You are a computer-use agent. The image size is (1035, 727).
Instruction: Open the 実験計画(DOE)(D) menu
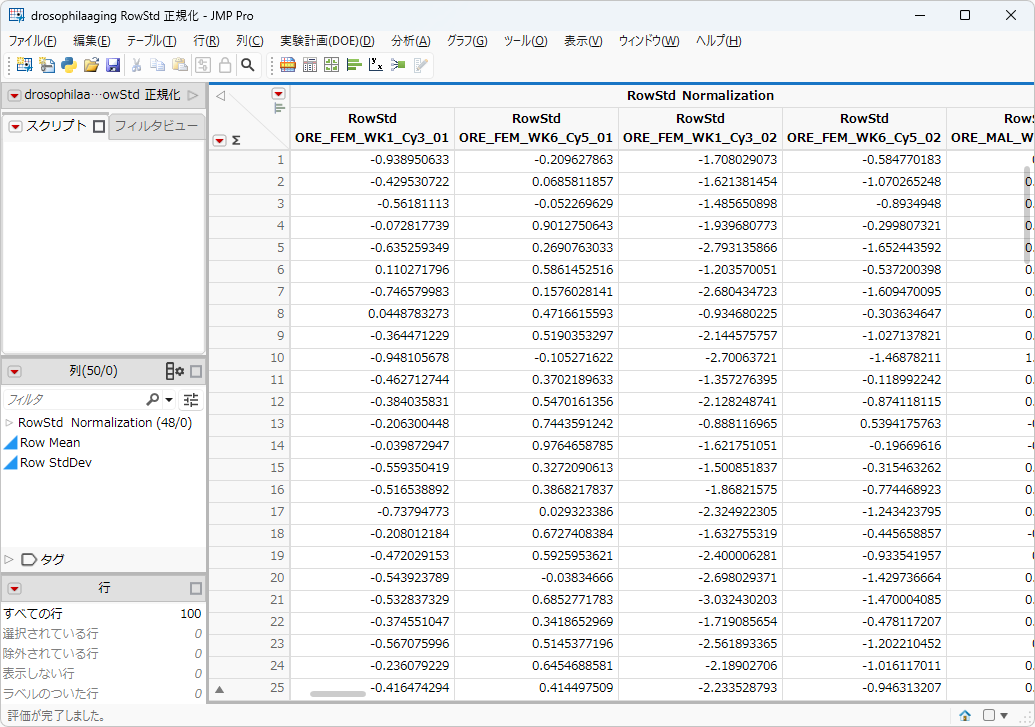[327, 41]
